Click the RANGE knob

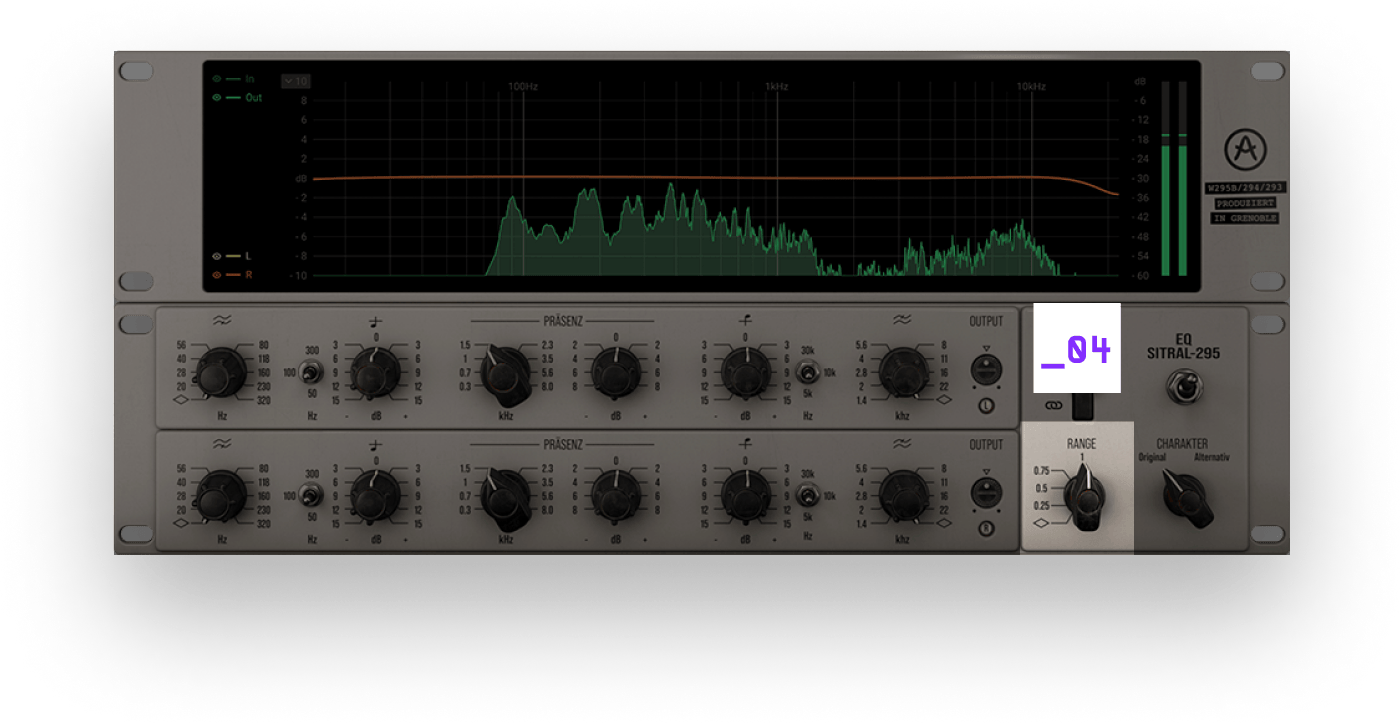pos(1084,497)
